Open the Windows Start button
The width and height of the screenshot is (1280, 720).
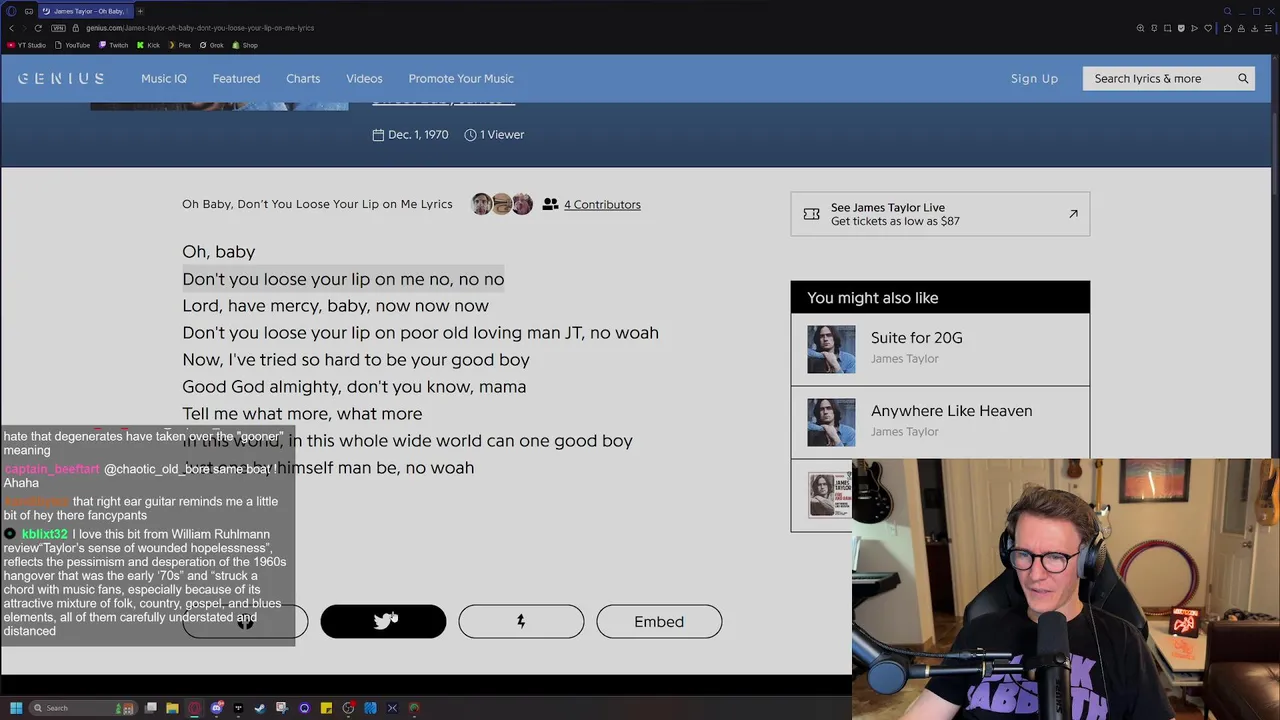click(x=16, y=708)
